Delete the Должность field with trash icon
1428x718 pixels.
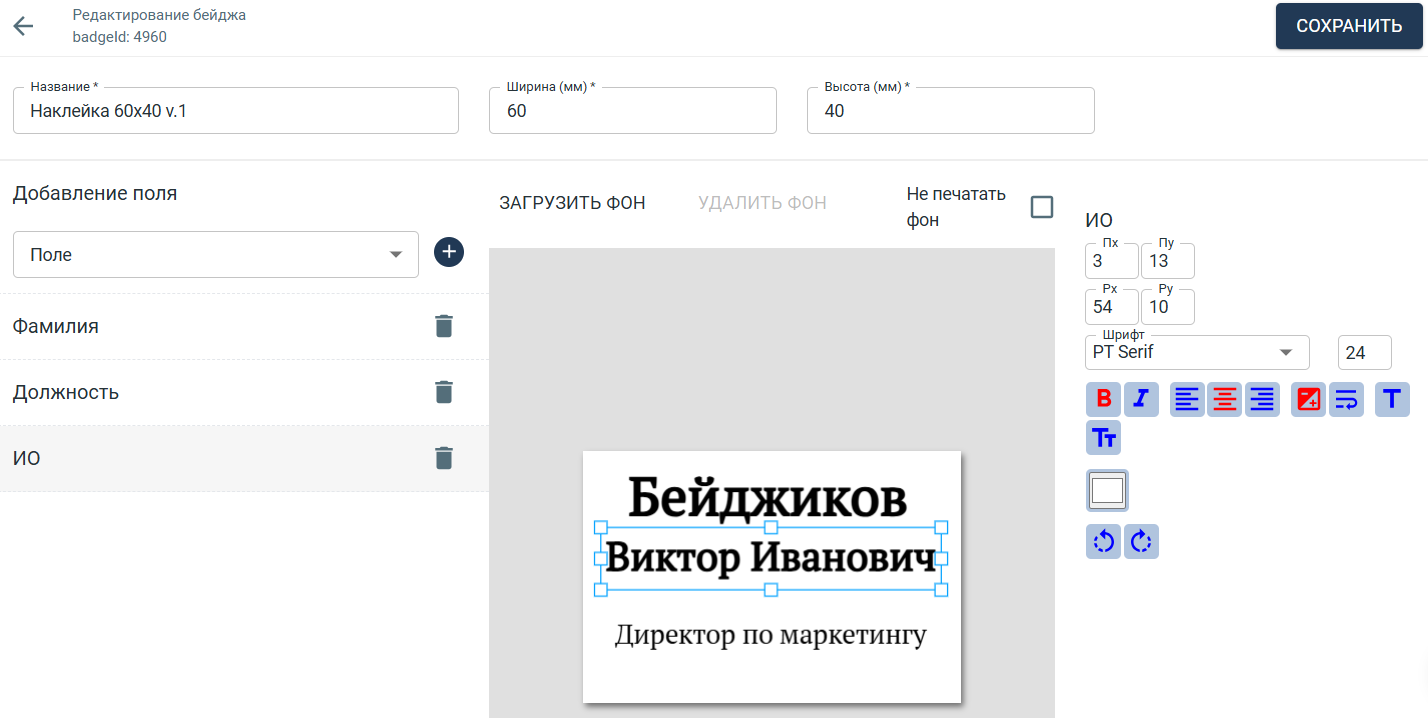click(444, 392)
